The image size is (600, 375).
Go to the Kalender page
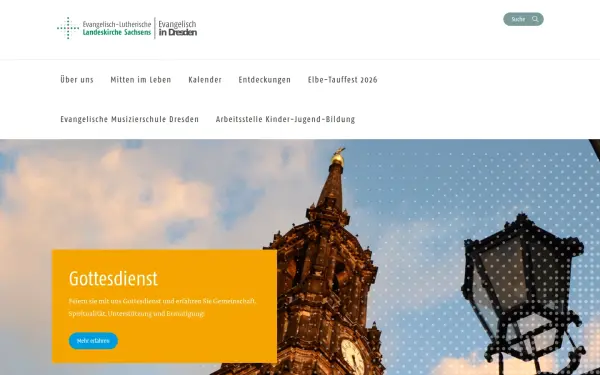(205, 80)
